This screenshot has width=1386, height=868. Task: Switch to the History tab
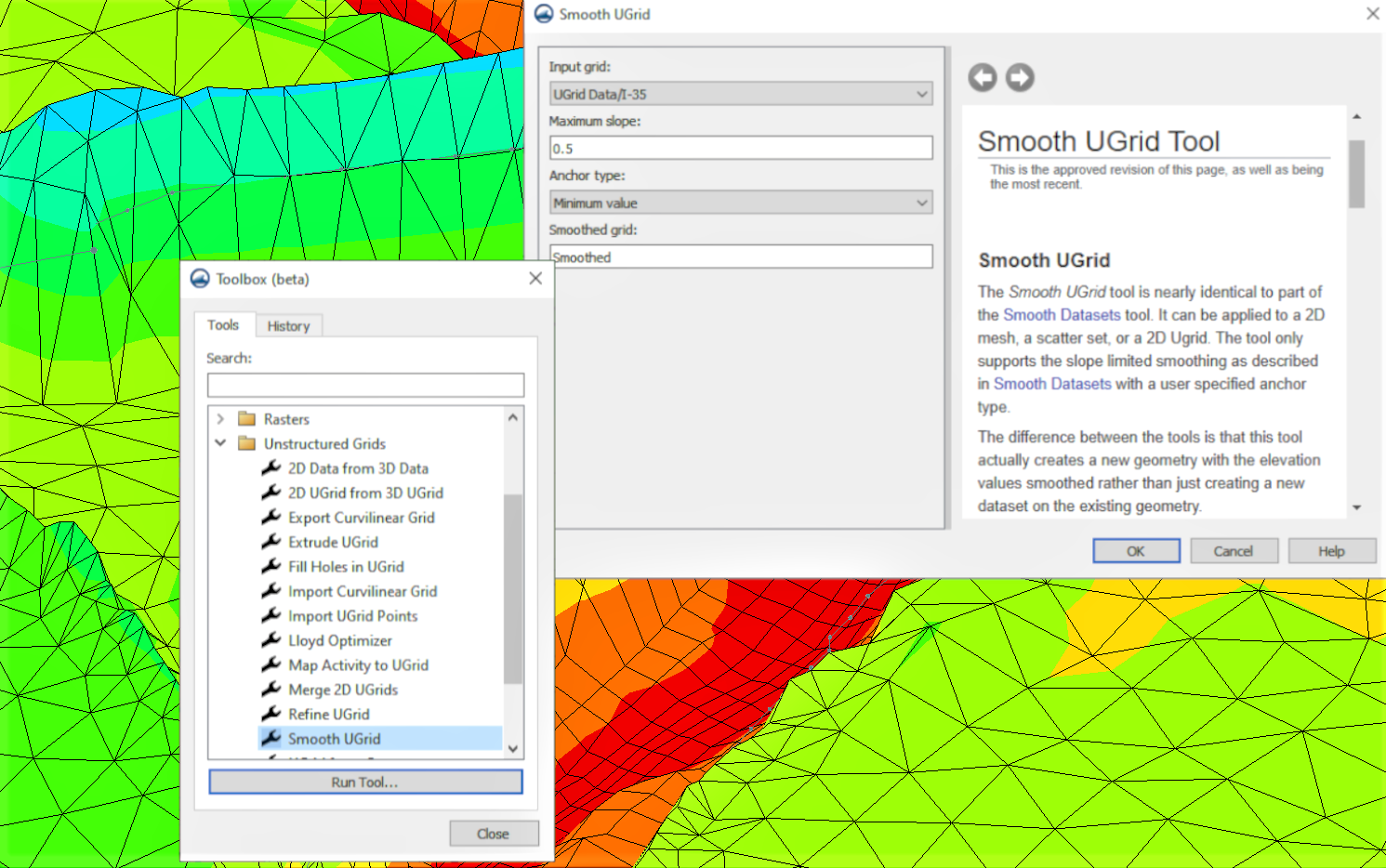pos(288,325)
